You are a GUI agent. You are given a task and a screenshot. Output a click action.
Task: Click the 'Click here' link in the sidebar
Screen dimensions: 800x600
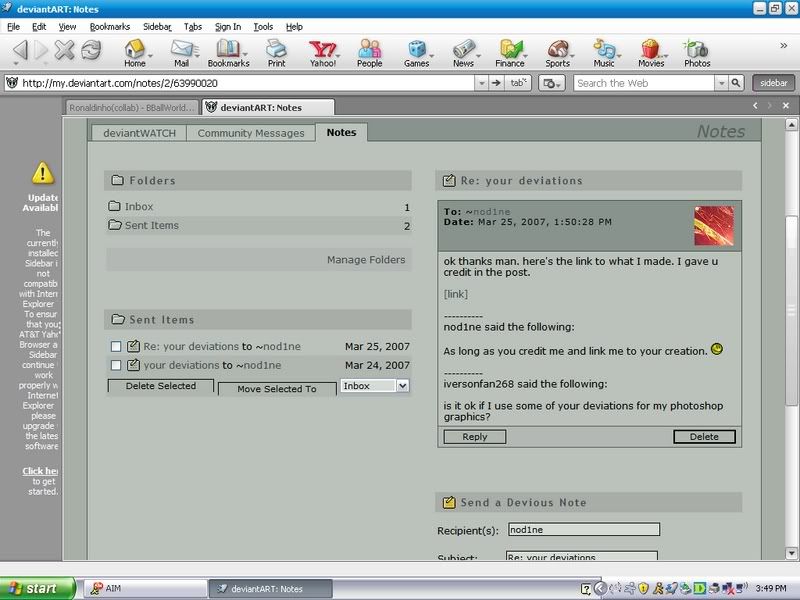tap(40, 471)
